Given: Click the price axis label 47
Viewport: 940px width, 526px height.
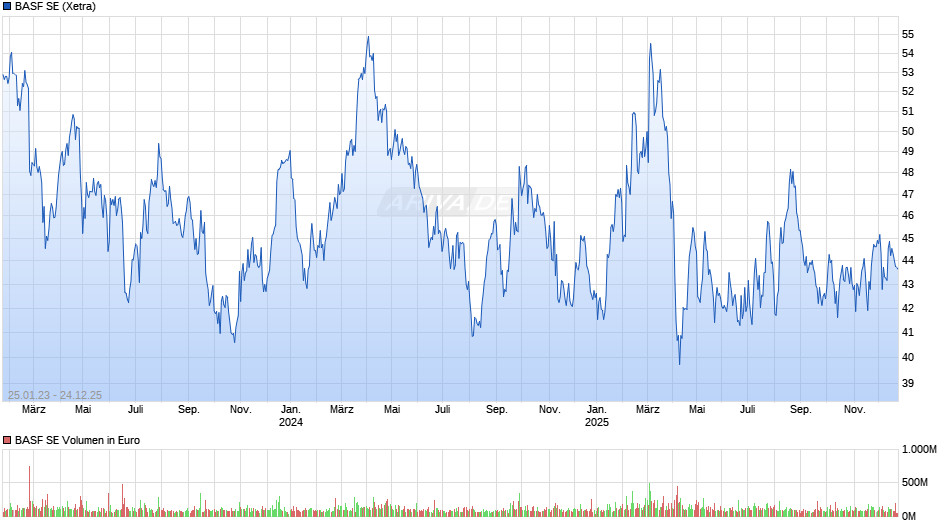Looking at the screenshot, I should 908,194.
